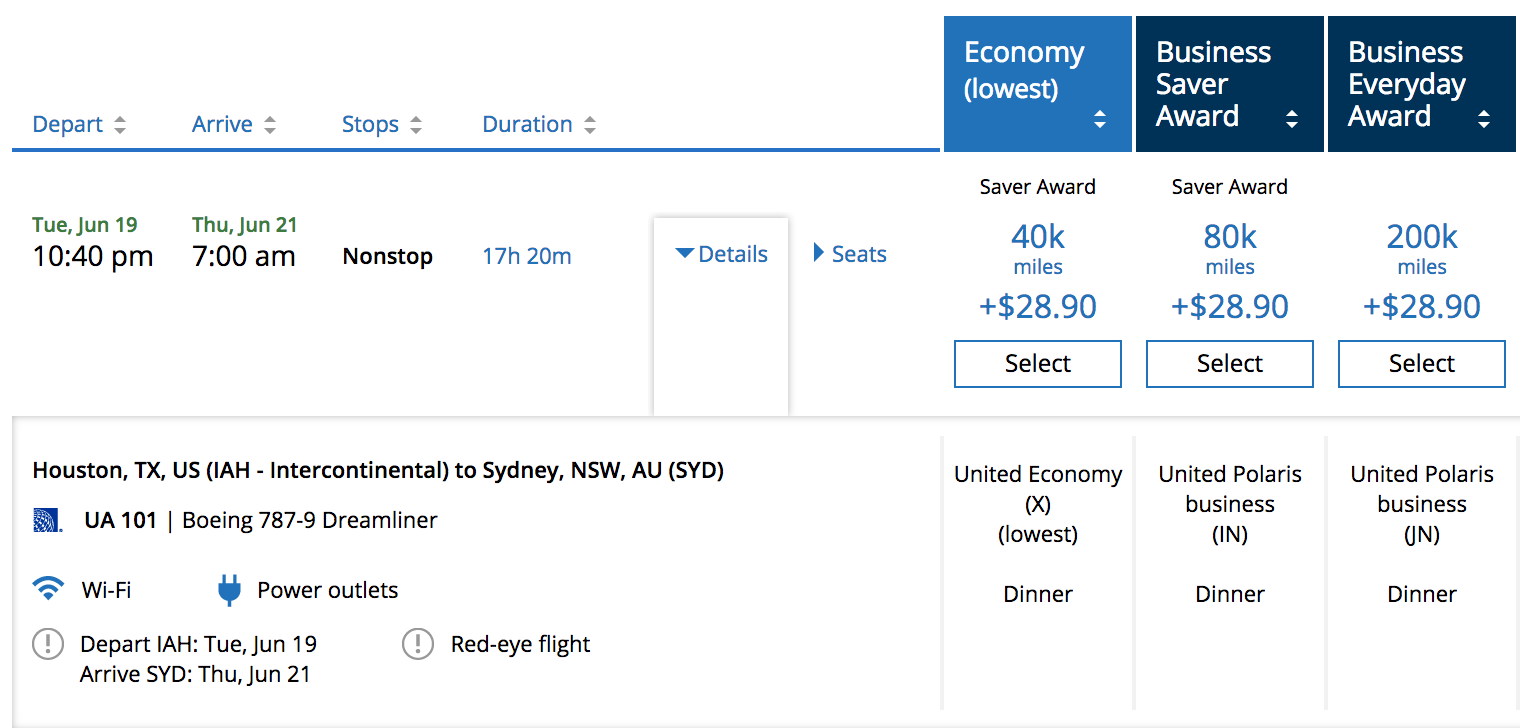Click the 40k miles price text

pyautogui.click(x=1038, y=238)
